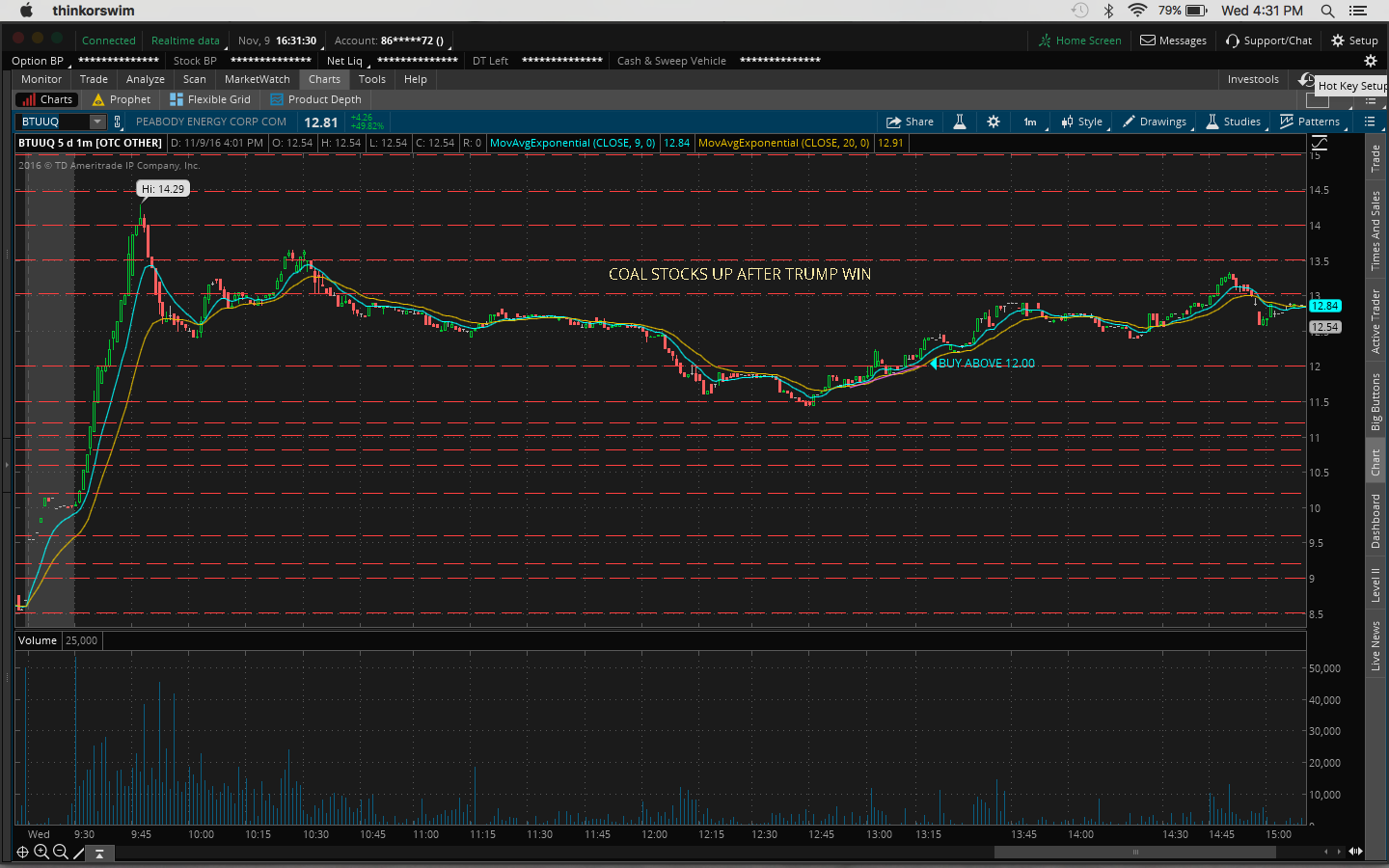
Task: Switch to Flexible Grid view
Action: [x=210, y=99]
